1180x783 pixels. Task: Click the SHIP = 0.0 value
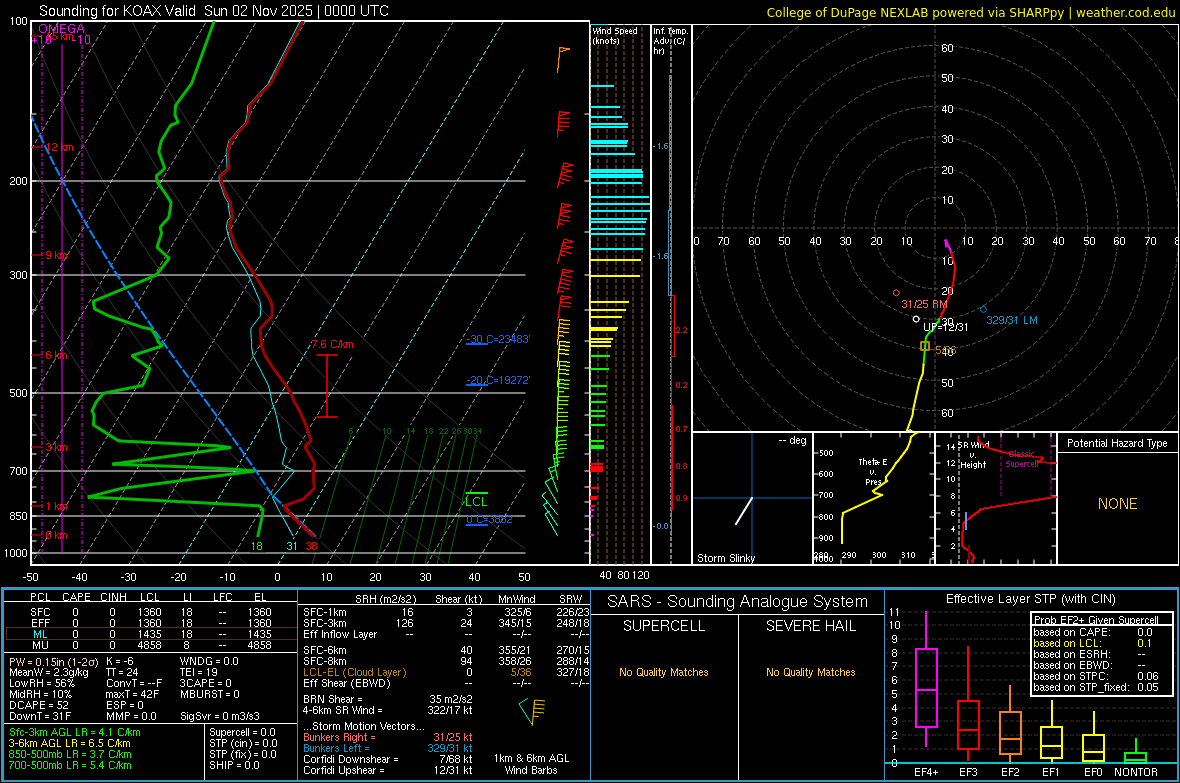tap(234, 765)
